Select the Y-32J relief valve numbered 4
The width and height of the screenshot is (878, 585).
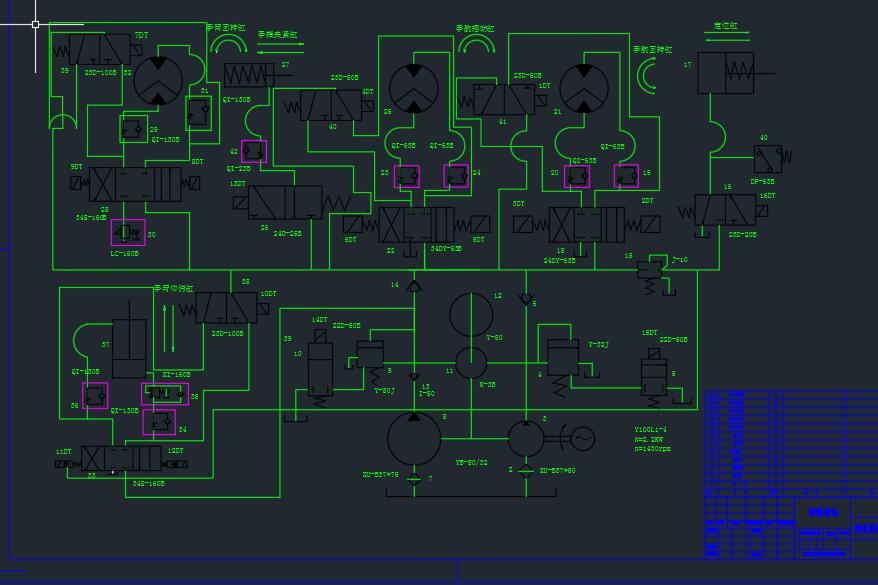point(563,358)
